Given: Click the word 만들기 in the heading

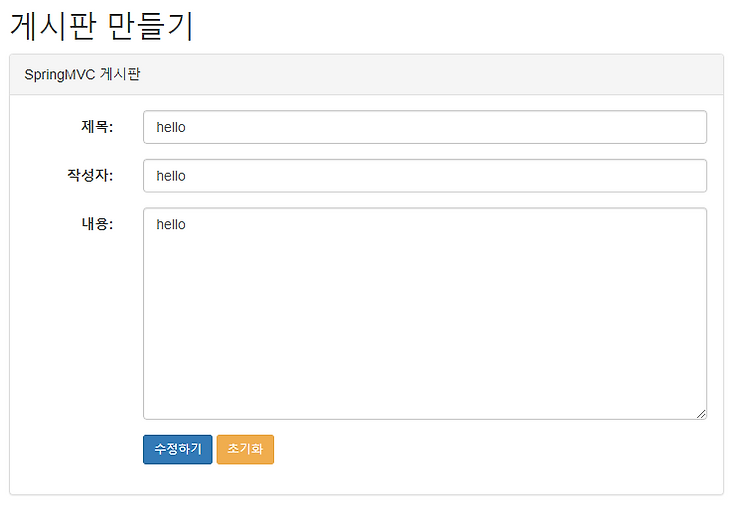Looking at the screenshot, I should (150, 26).
